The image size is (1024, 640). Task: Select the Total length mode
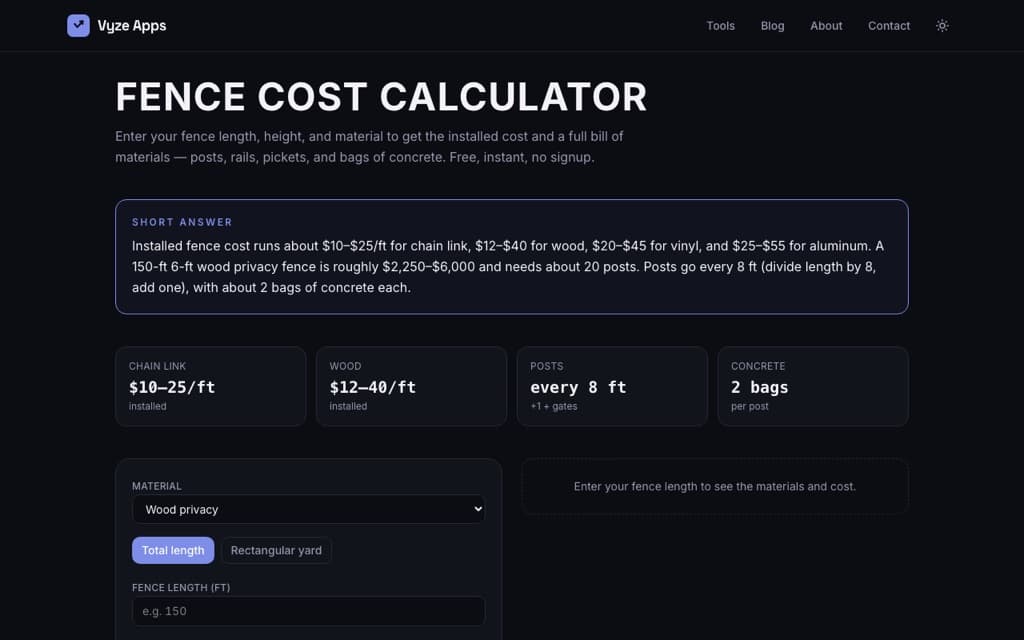point(173,551)
